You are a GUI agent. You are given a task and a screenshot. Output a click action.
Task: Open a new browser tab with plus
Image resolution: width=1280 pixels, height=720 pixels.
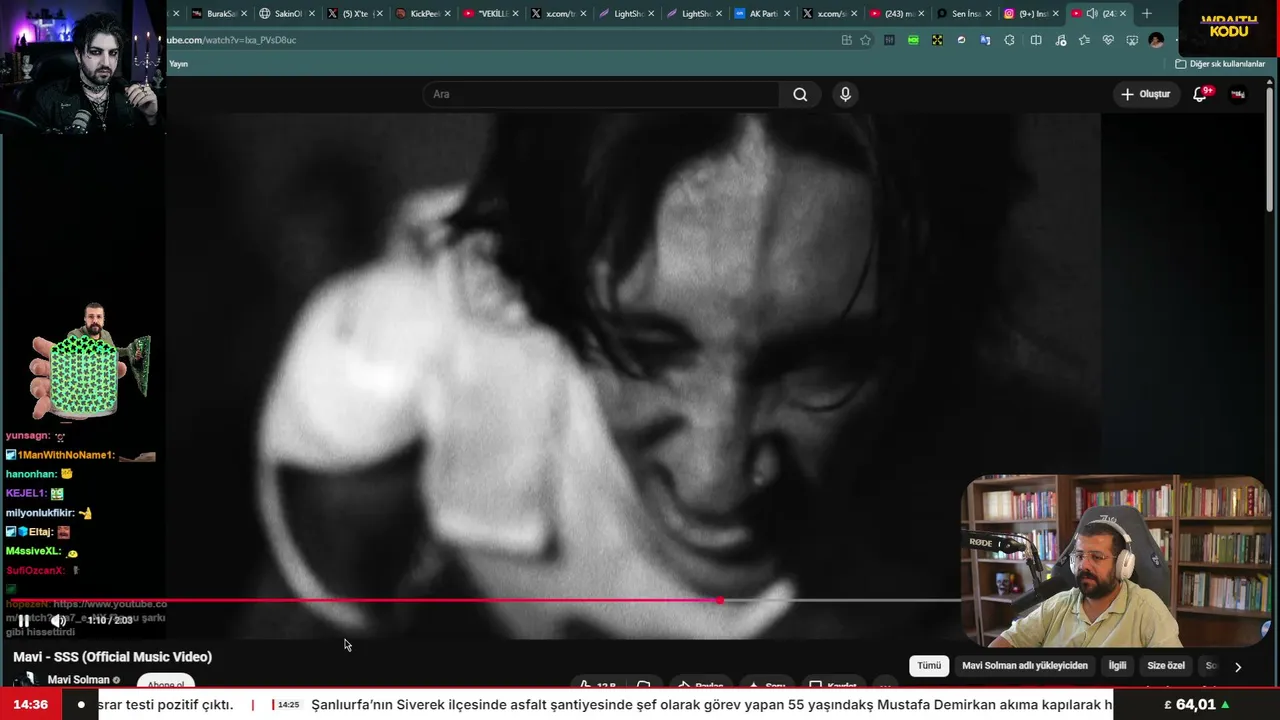pos(1146,14)
